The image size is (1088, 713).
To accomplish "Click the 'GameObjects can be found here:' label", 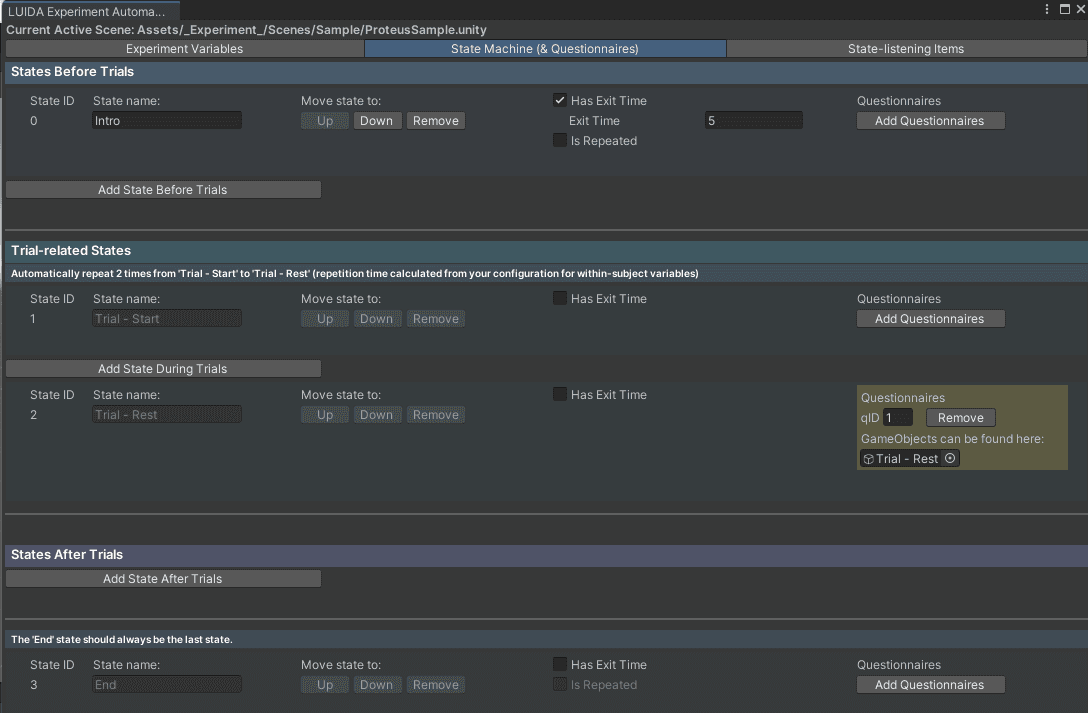I will (952, 438).
